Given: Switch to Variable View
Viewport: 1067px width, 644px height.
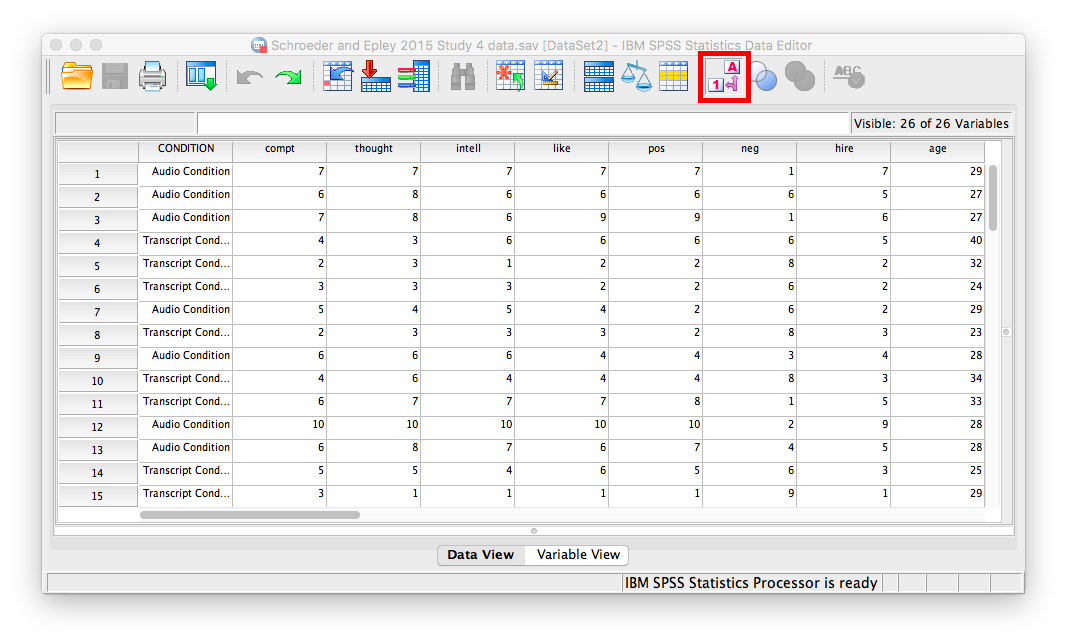Looking at the screenshot, I should coord(575,555).
